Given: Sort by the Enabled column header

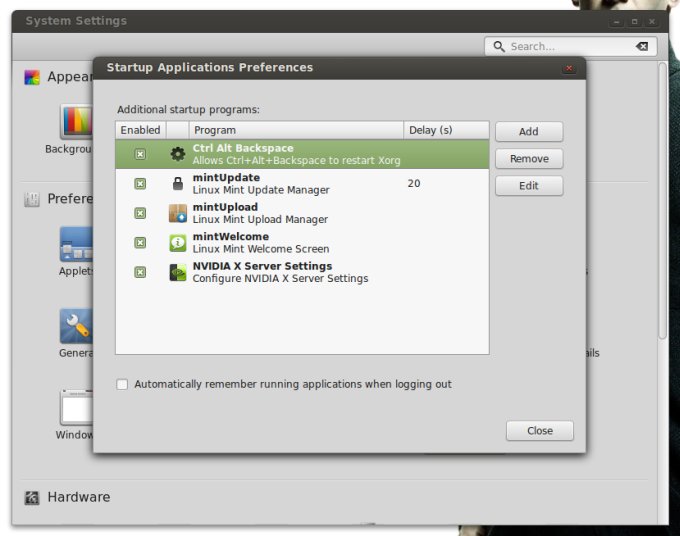Looking at the screenshot, I should pyautogui.click(x=141, y=130).
